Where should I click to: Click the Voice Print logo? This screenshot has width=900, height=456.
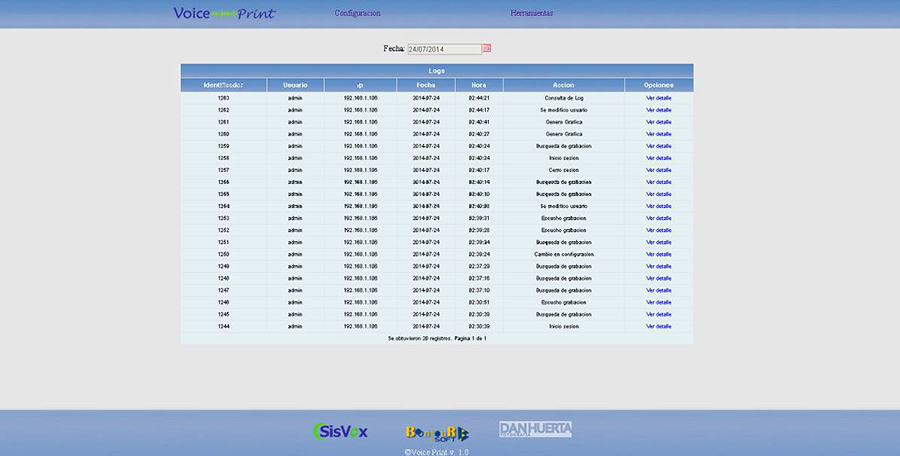pos(224,14)
